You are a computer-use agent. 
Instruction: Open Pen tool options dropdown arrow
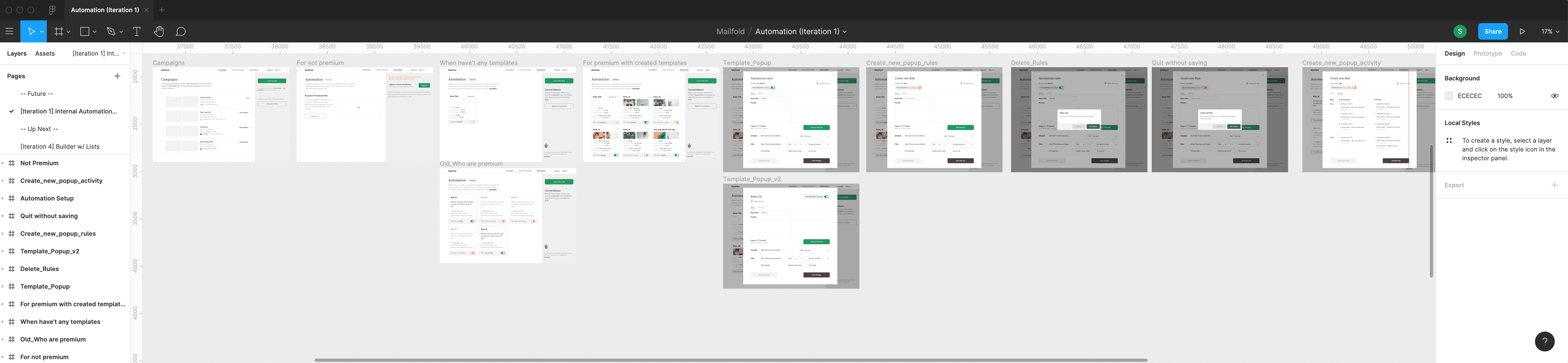point(121,32)
